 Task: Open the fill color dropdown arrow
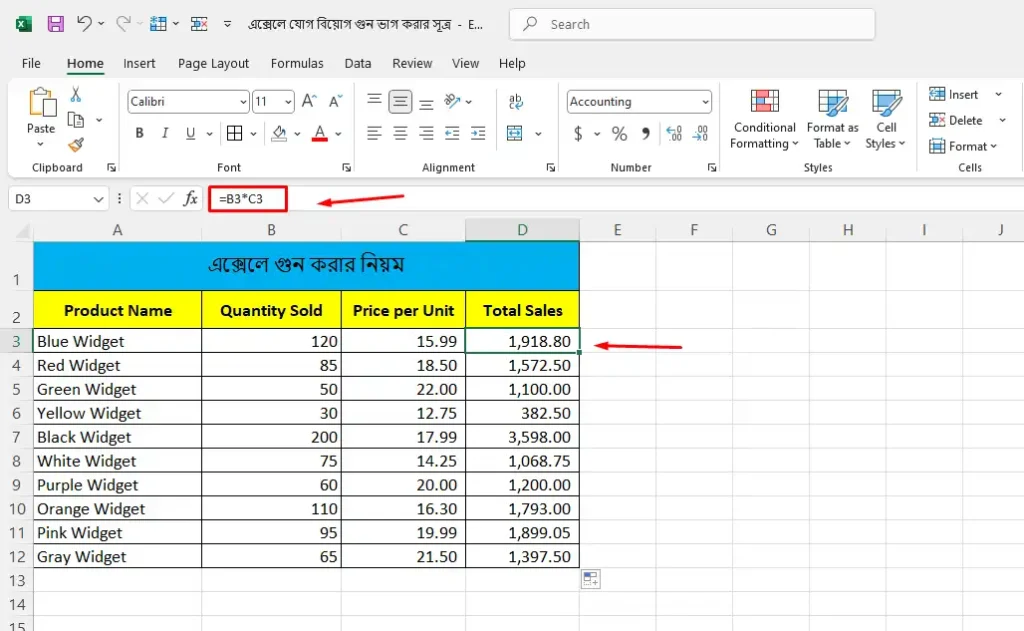point(297,134)
